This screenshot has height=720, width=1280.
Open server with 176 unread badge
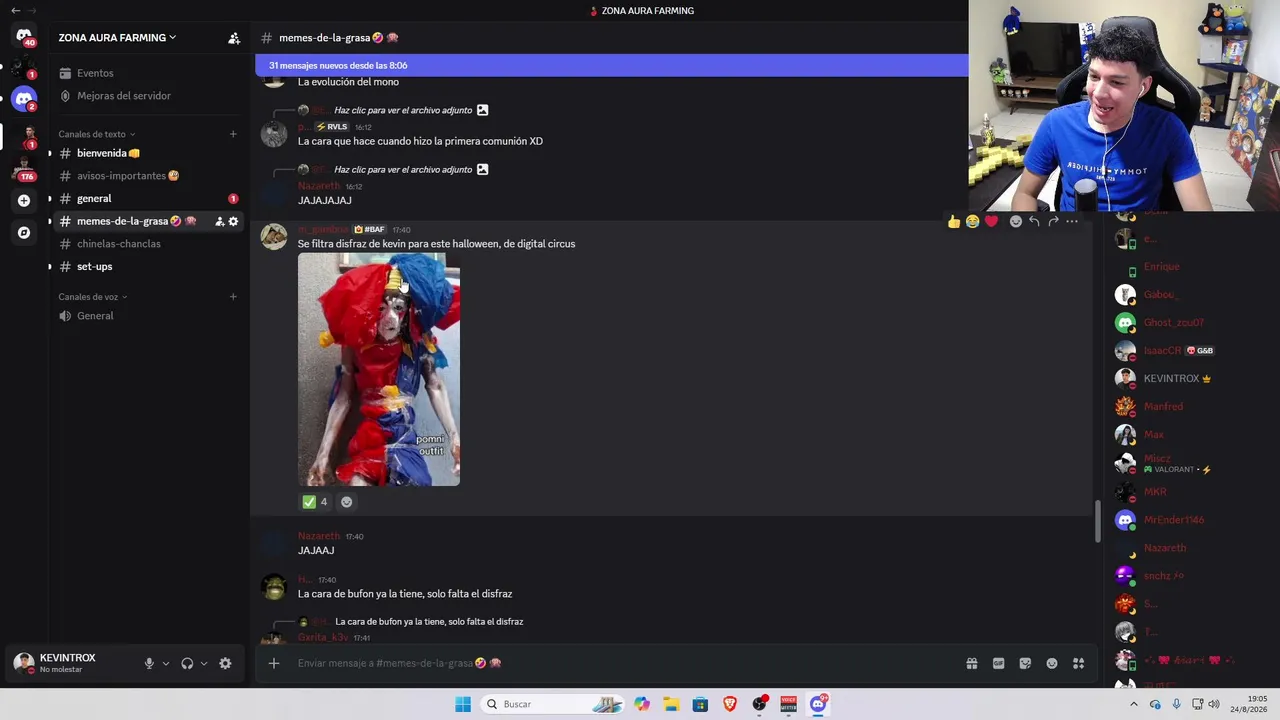click(24, 167)
